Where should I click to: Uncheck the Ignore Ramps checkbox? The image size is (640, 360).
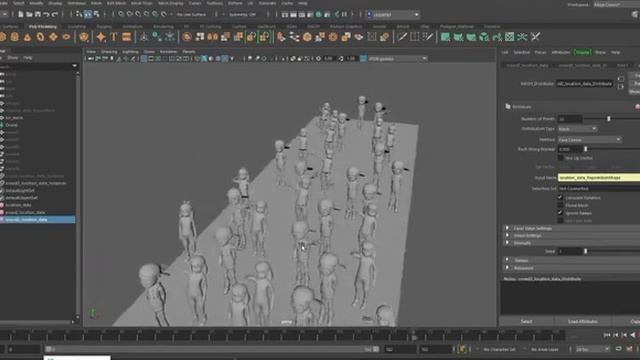coord(560,213)
